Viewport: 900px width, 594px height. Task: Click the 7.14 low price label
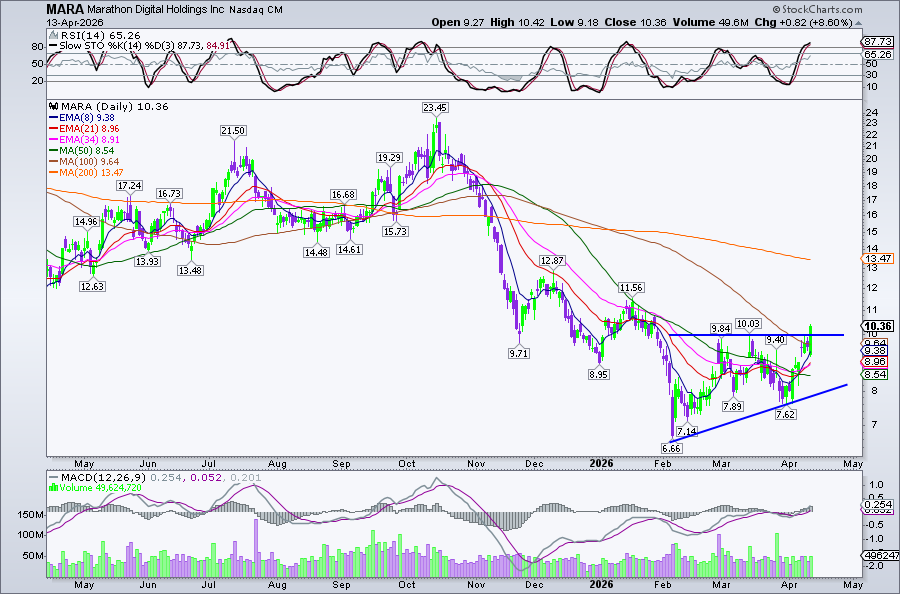click(686, 432)
